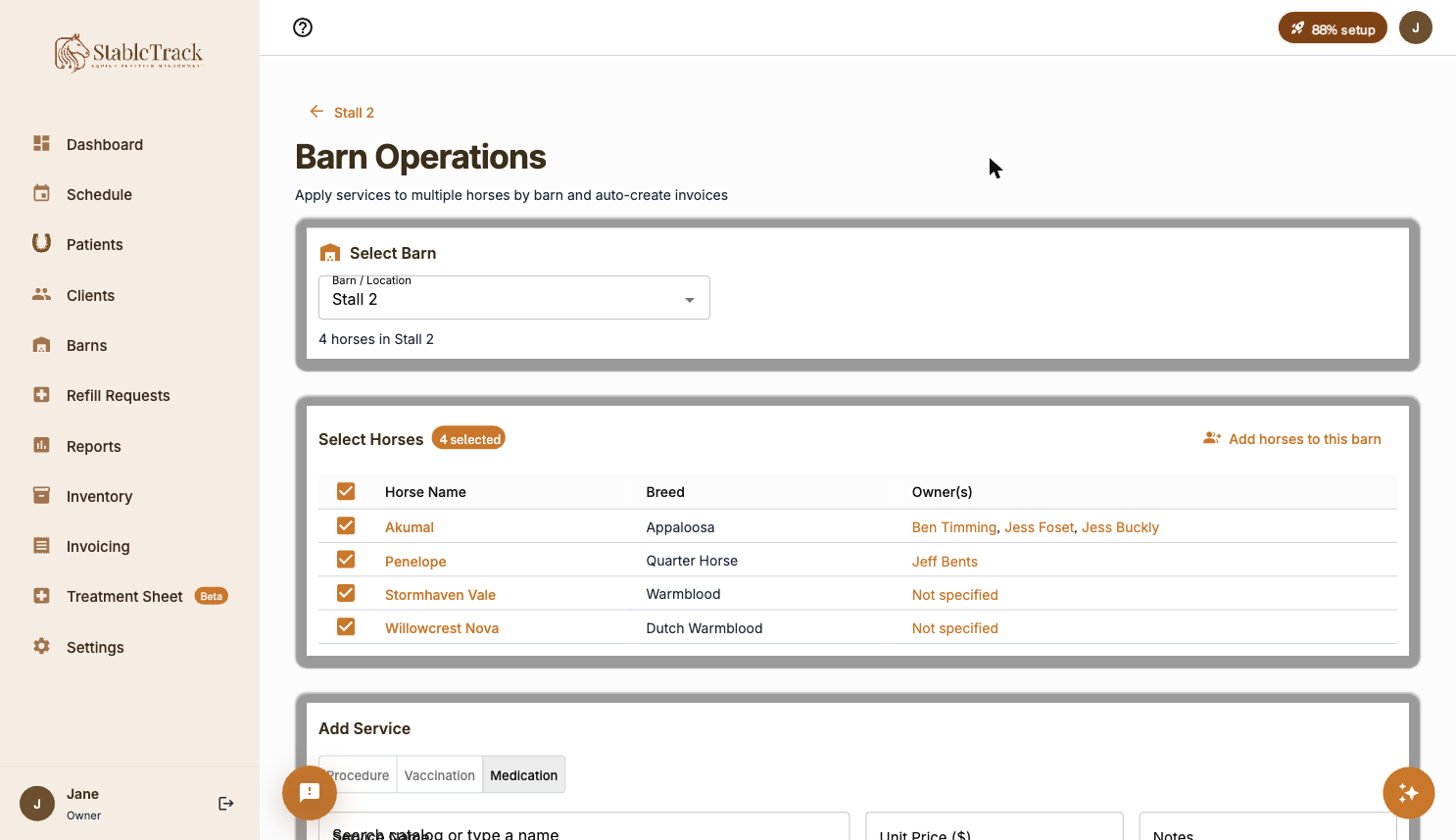Select the Procedure service tab
This screenshot has width=1456, height=840.
(x=358, y=774)
